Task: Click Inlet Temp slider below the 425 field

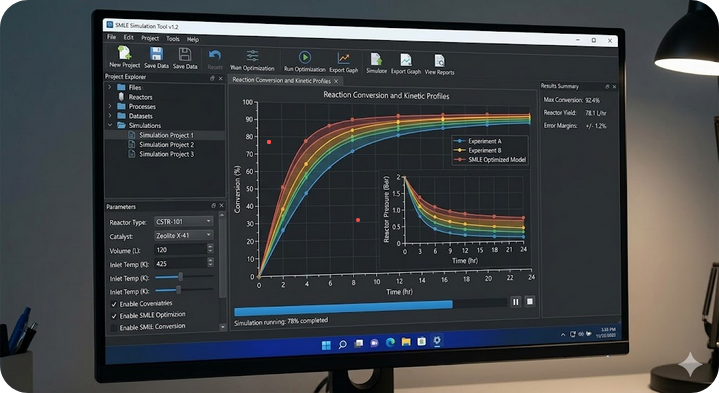Action: click(184, 277)
